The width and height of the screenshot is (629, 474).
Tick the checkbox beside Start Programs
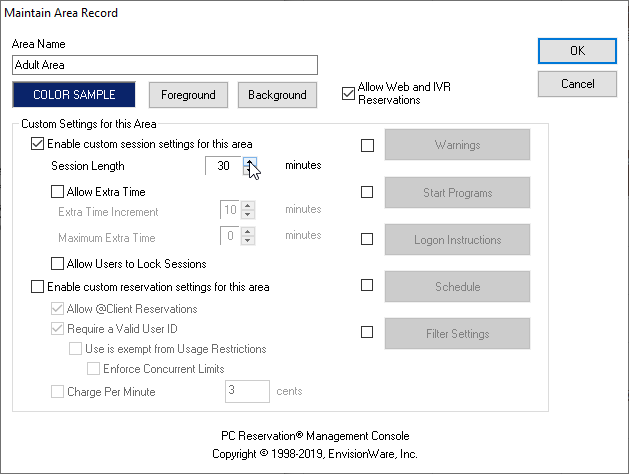tap(367, 192)
